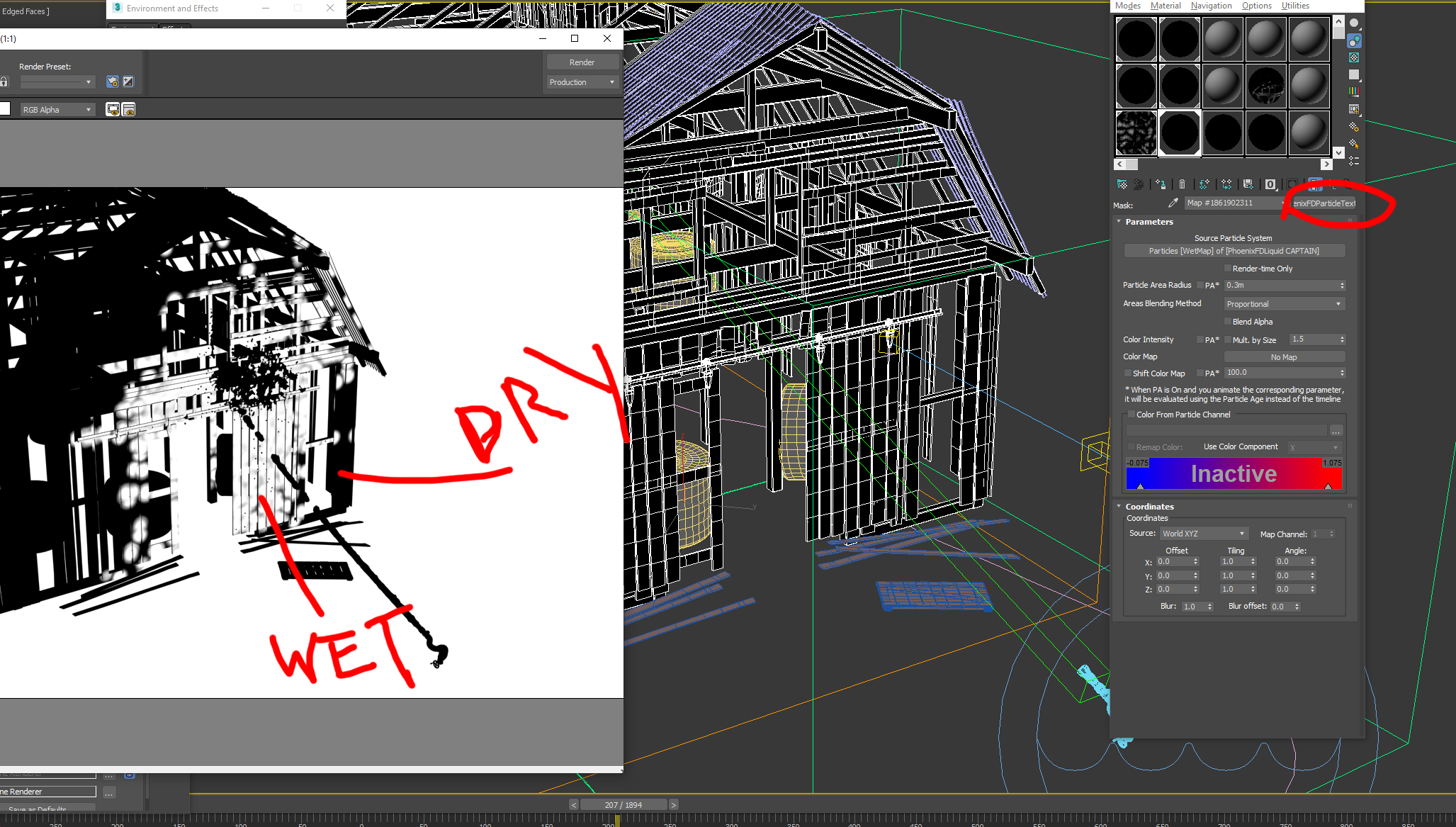The height and width of the screenshot is (827, 1456).
Task: Open the World XYZ source dropdown
Action: (x=1203, y=534)
